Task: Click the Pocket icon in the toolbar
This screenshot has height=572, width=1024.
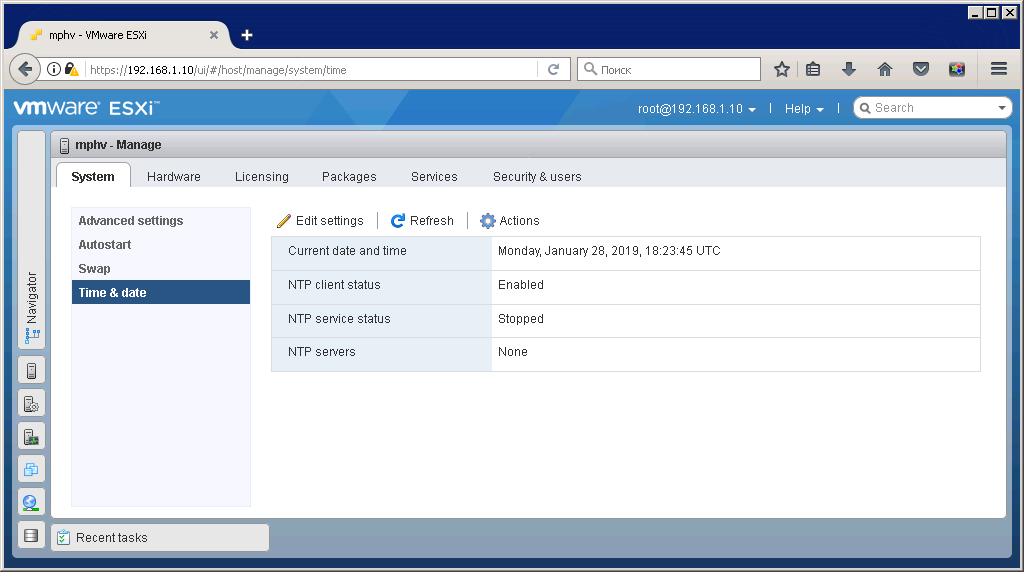Action: [x=921, y=69]
